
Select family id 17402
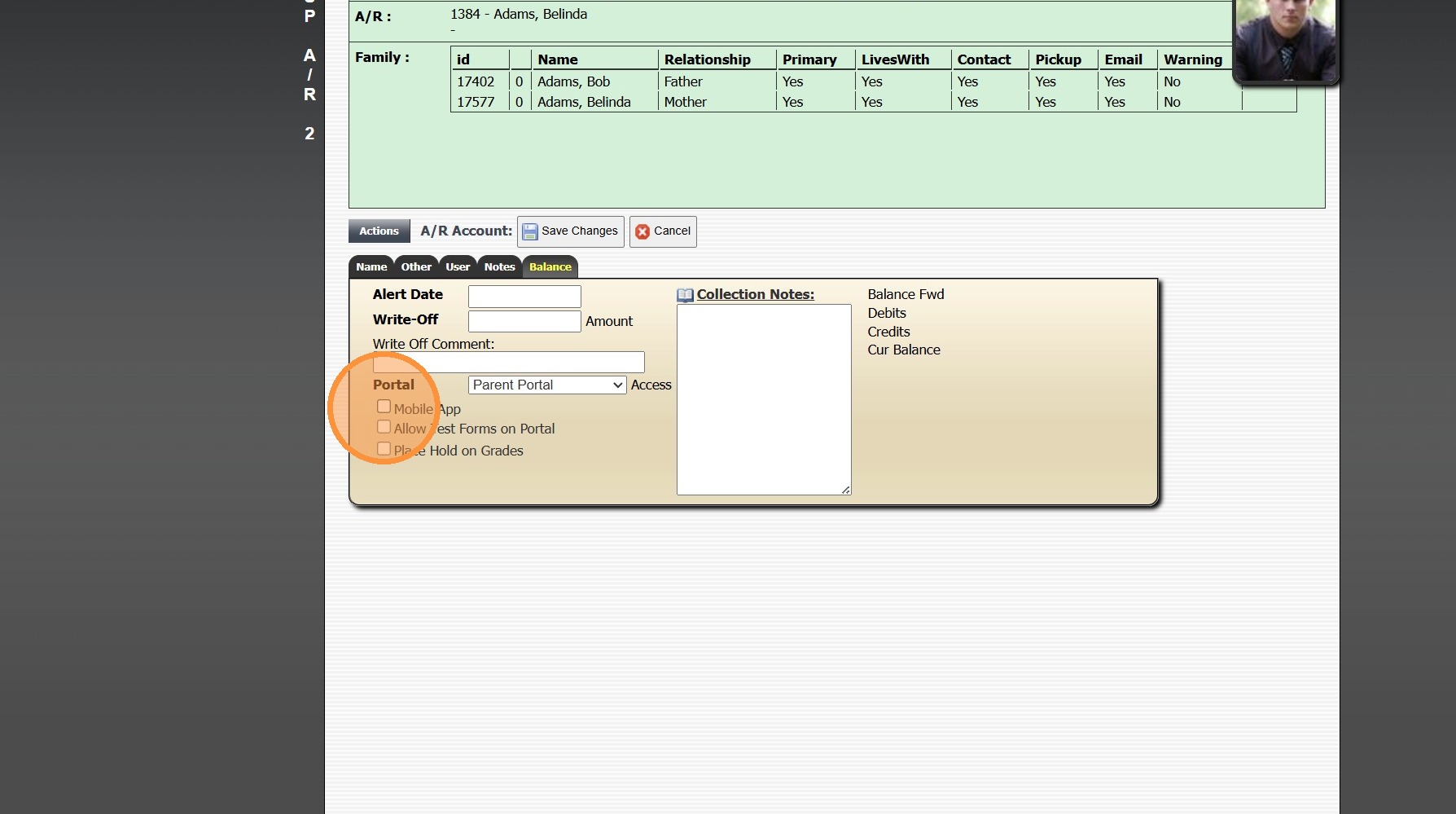(x=476, y=81)
